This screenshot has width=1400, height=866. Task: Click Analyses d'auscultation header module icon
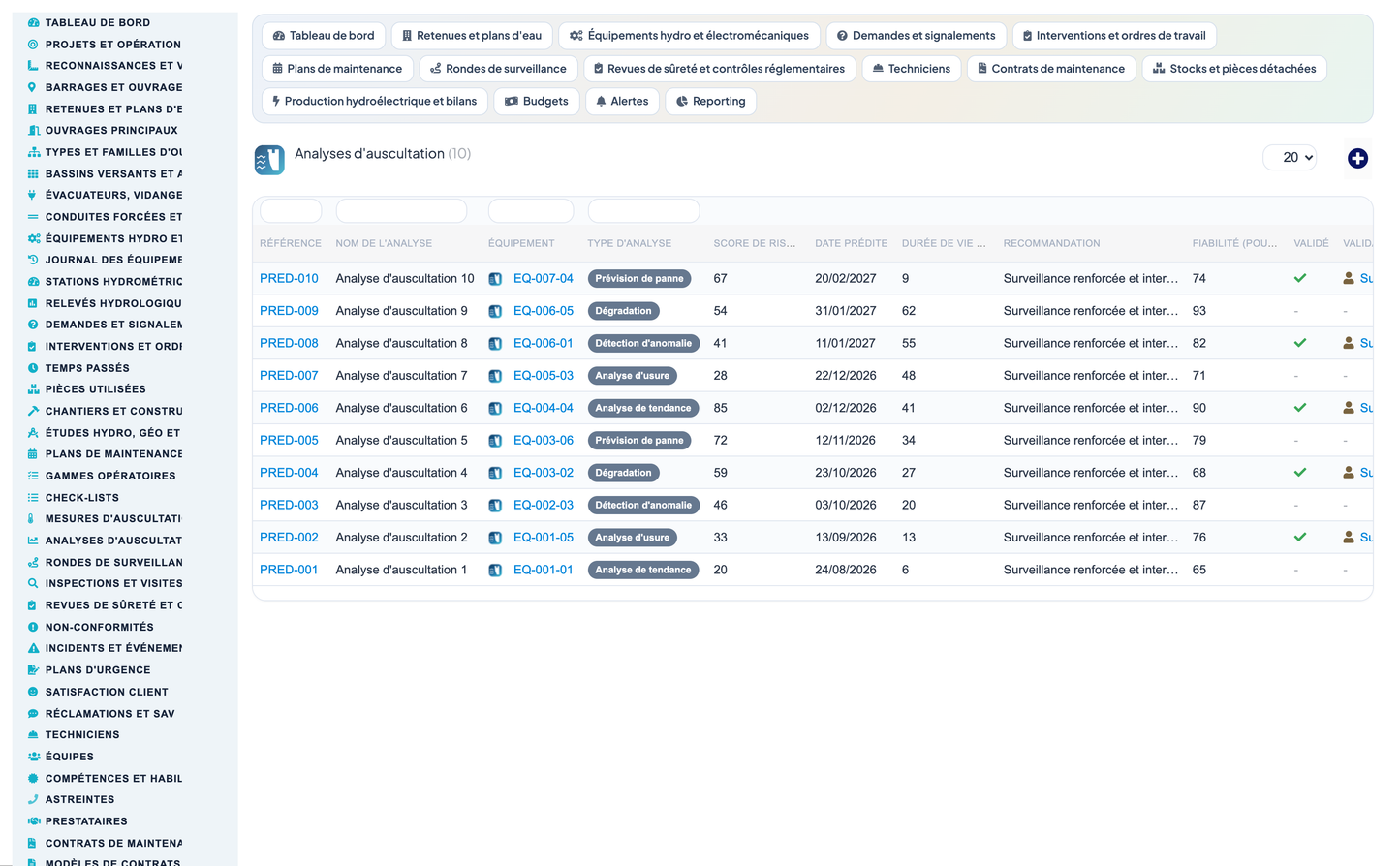click(x=269, y=160)
